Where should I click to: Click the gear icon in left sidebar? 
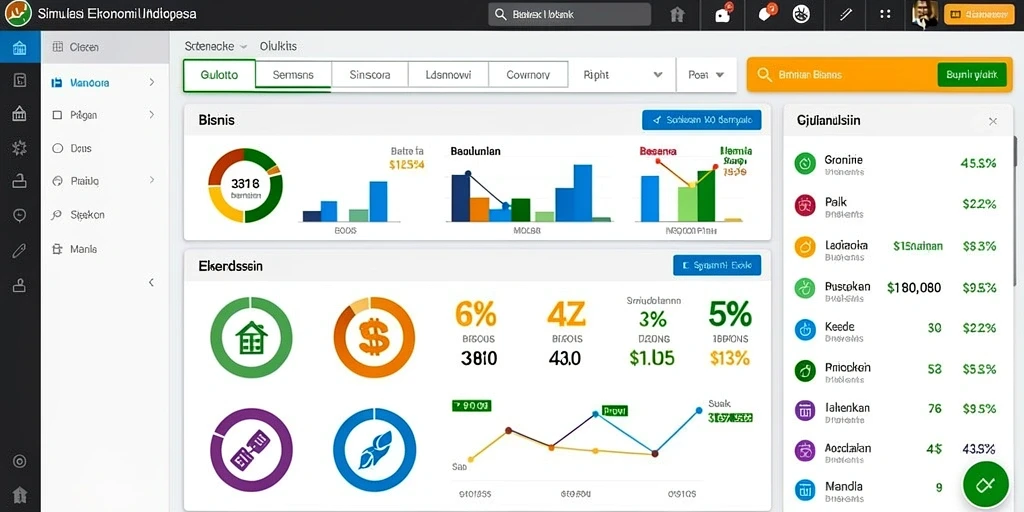(20, 148)
